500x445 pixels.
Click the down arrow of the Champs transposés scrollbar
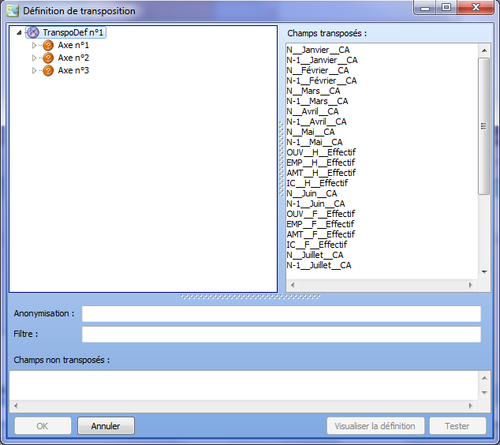click(x=484, y=272)
